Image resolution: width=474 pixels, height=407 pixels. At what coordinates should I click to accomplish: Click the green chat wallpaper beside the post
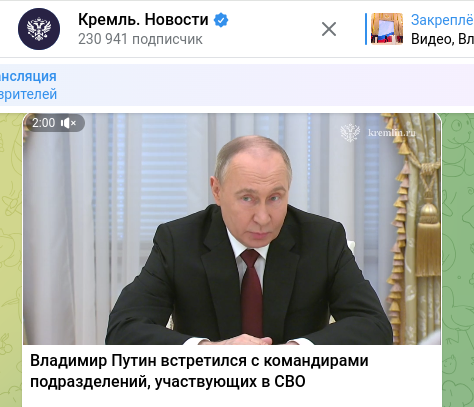tap(458, 260)
